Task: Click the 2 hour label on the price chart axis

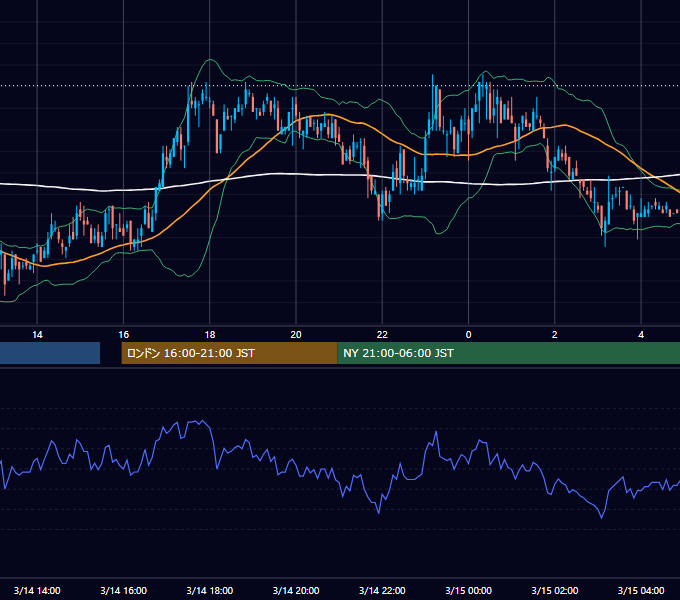Action: click(x=554, y=335)
